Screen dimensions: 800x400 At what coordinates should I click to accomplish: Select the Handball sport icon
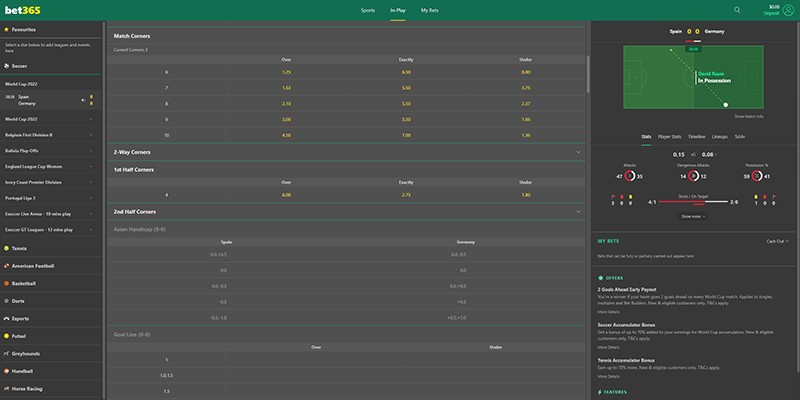point(7,371)
